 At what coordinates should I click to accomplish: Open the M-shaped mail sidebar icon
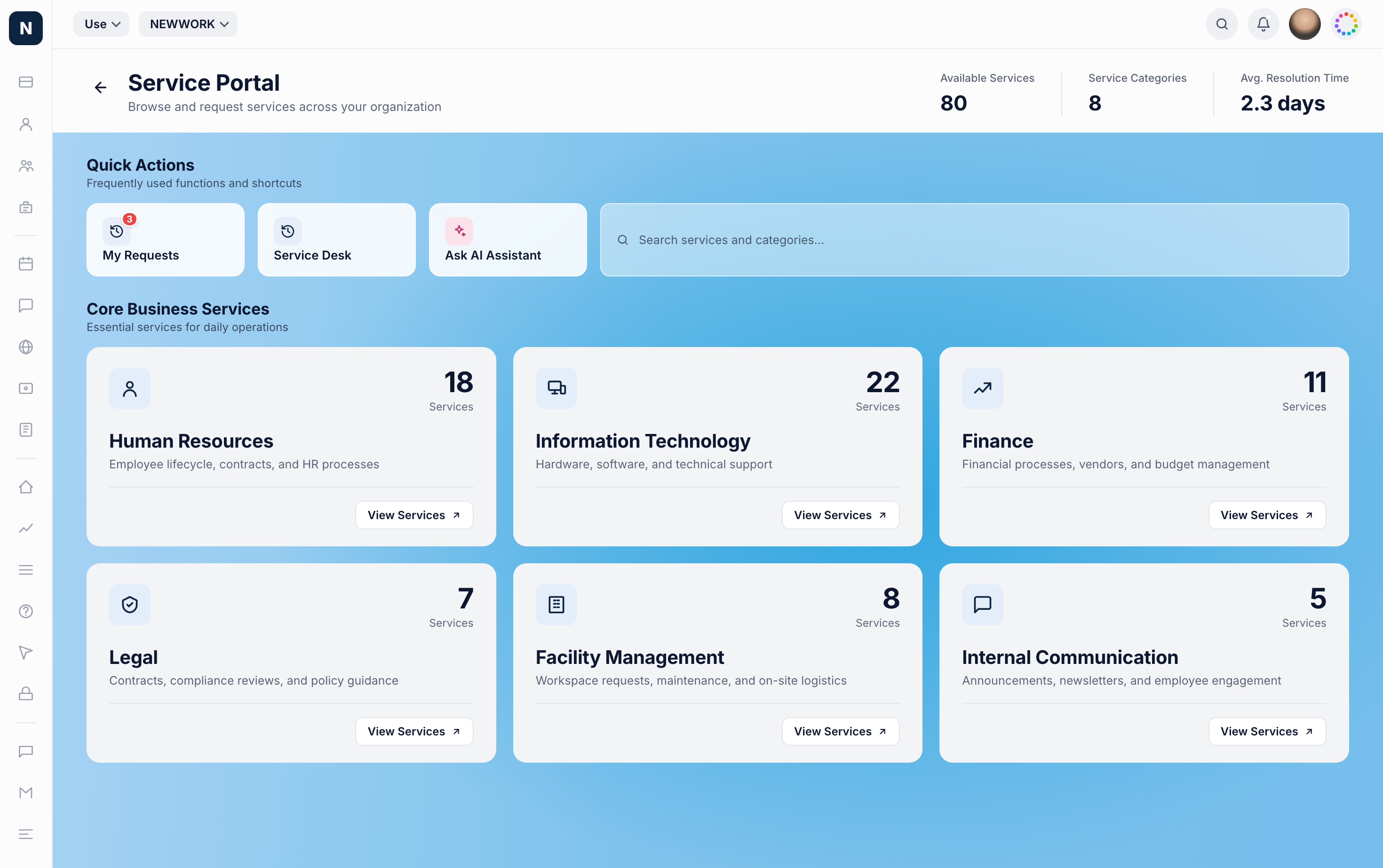26,793
